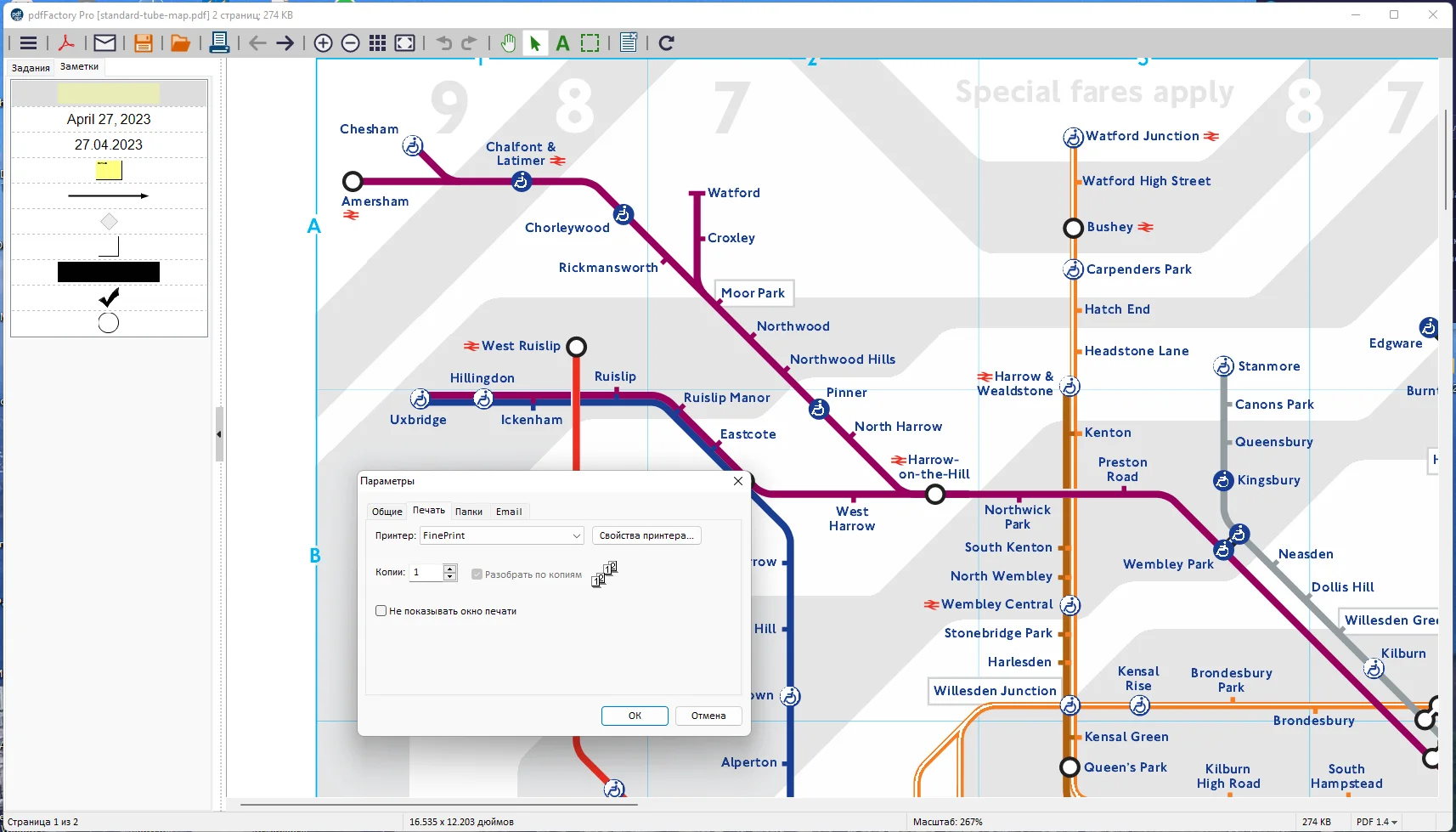Viewport: 1456px width, 832px height.
Task: Click the Свойства принтера button
Action: [x=646, y=535]
